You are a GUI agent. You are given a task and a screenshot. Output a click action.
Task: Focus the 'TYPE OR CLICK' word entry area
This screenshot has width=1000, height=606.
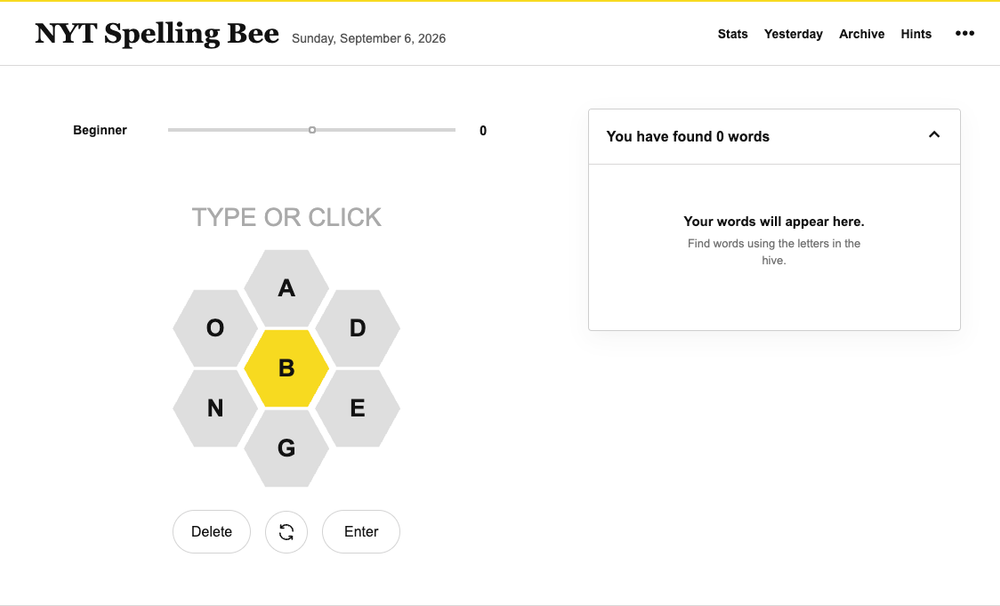(286, 218)
